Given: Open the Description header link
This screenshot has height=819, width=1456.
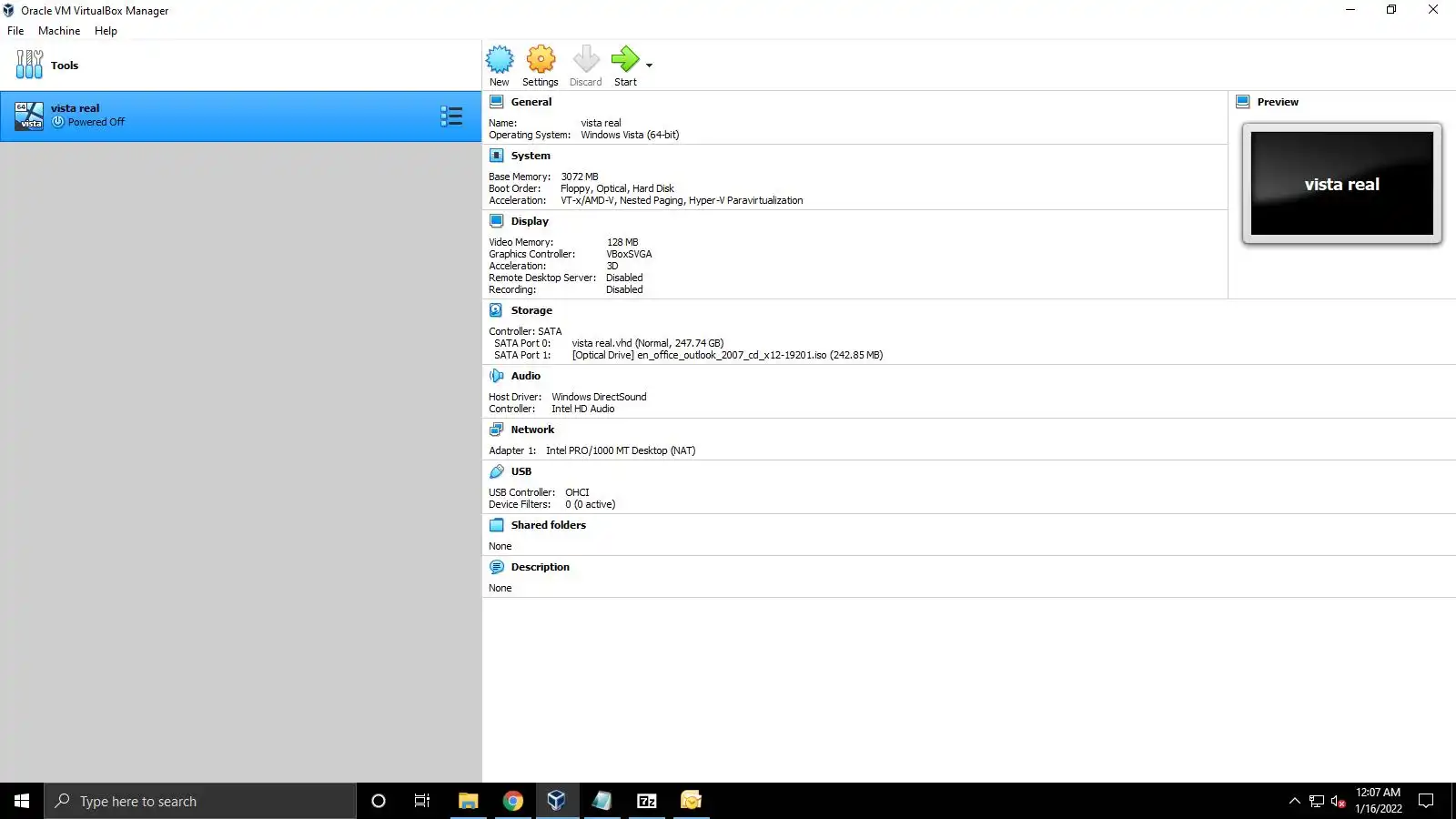Looking at the screenshot, I should click(541, 567).
